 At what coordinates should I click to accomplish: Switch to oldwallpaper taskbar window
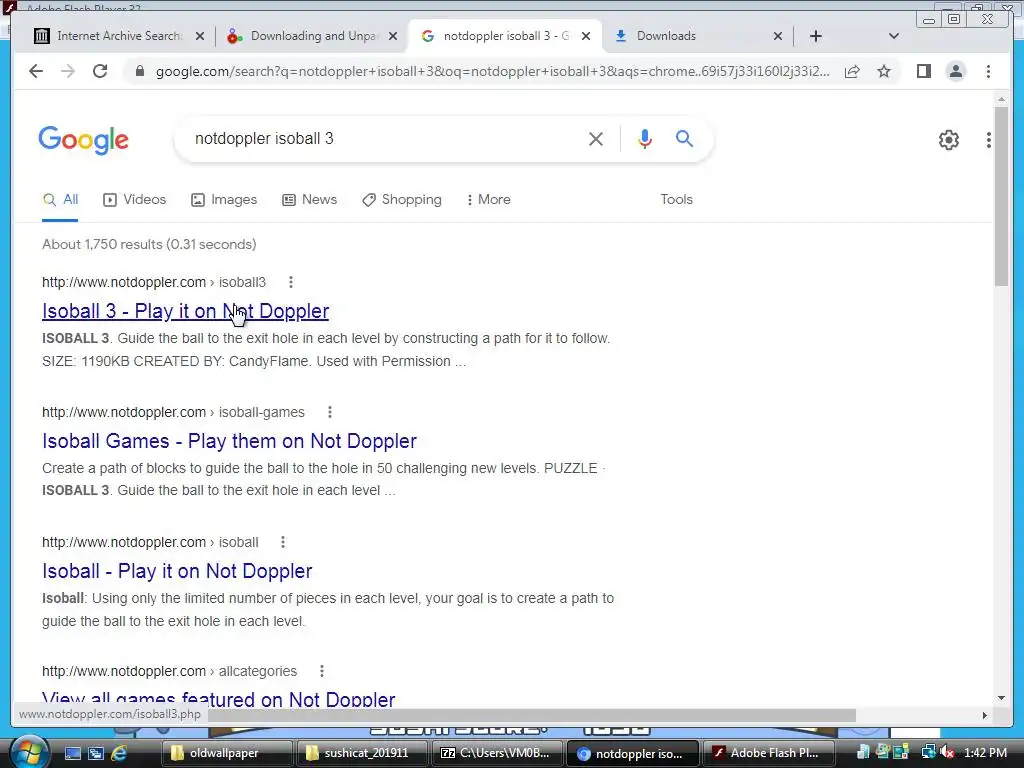[x=227, y=753]
